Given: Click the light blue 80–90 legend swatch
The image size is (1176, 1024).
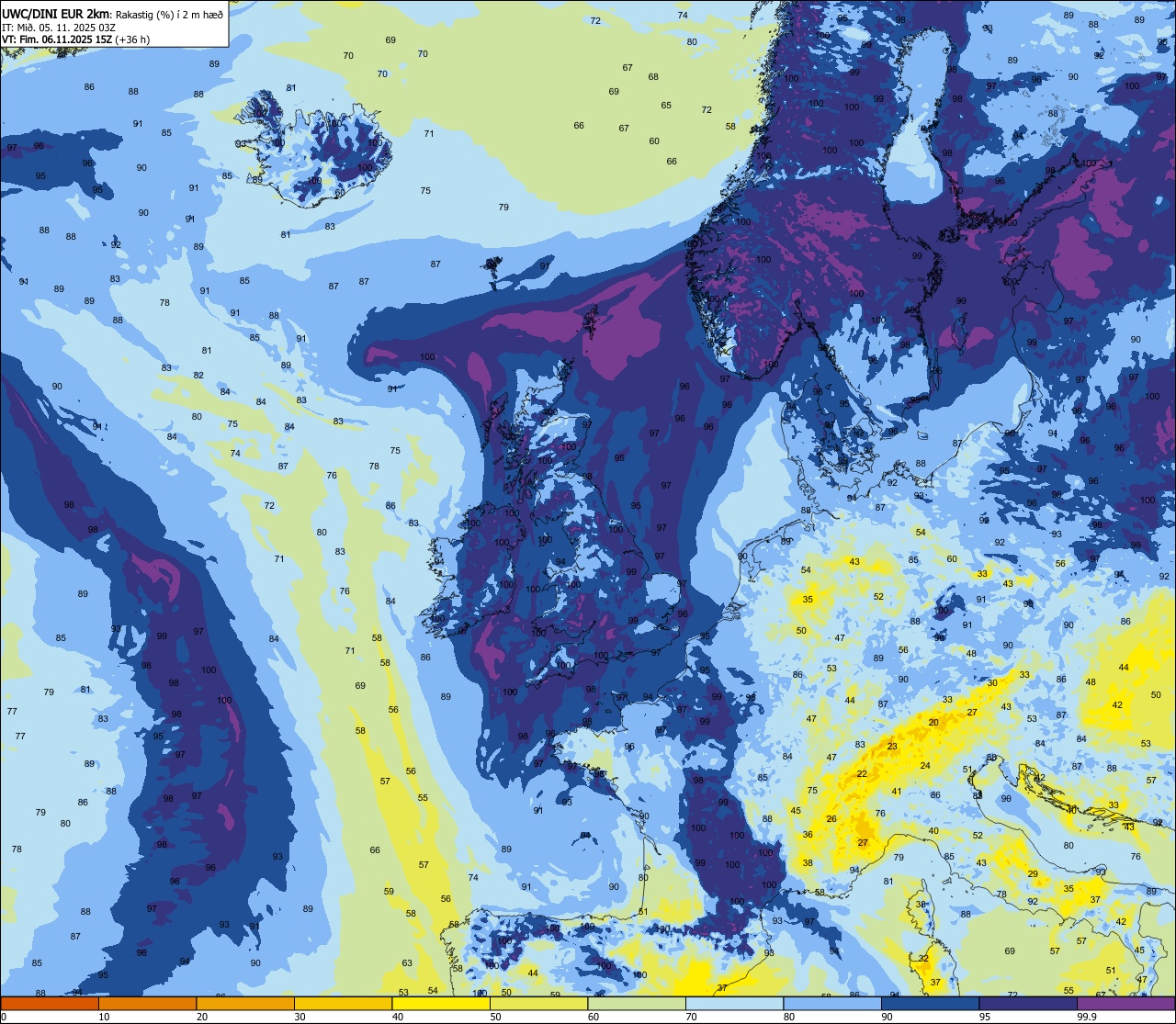Looking at the screenshot, I should [832, 1003].
